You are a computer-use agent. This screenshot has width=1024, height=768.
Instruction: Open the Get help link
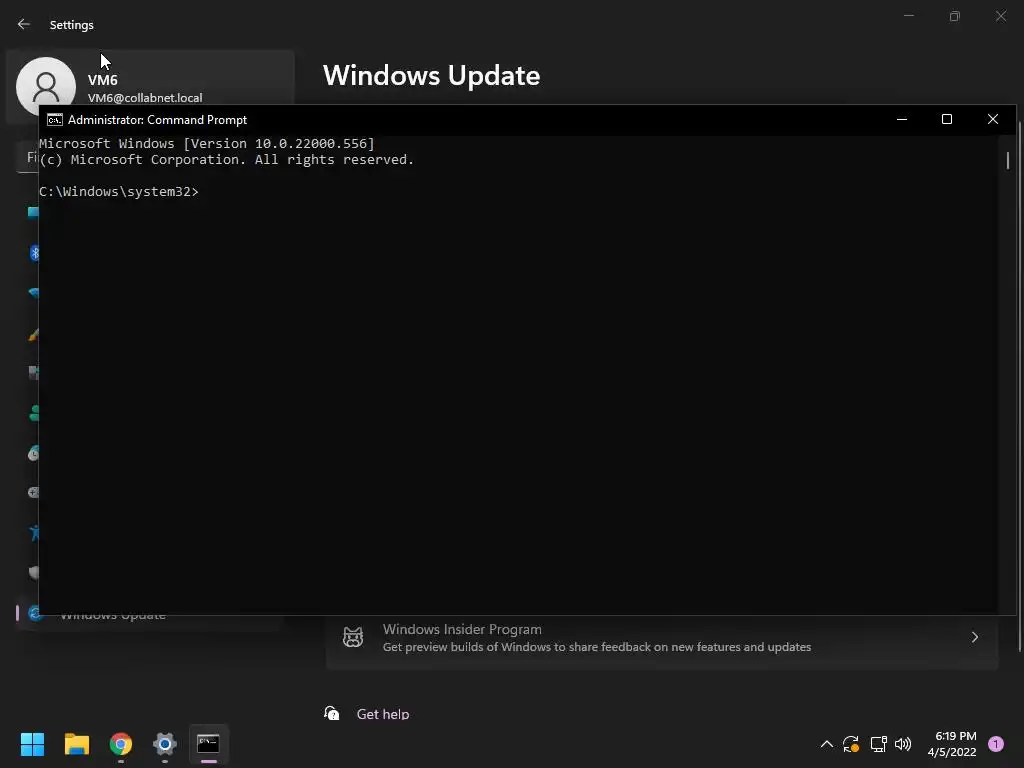click(383, 714)
